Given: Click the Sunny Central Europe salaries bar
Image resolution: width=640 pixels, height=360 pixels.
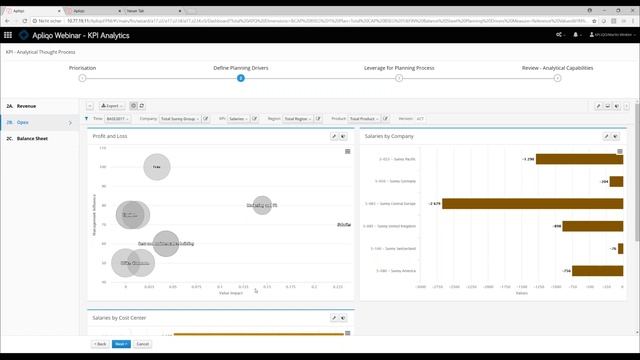Looking at the screenshot, I should click(x=533, y=204).
